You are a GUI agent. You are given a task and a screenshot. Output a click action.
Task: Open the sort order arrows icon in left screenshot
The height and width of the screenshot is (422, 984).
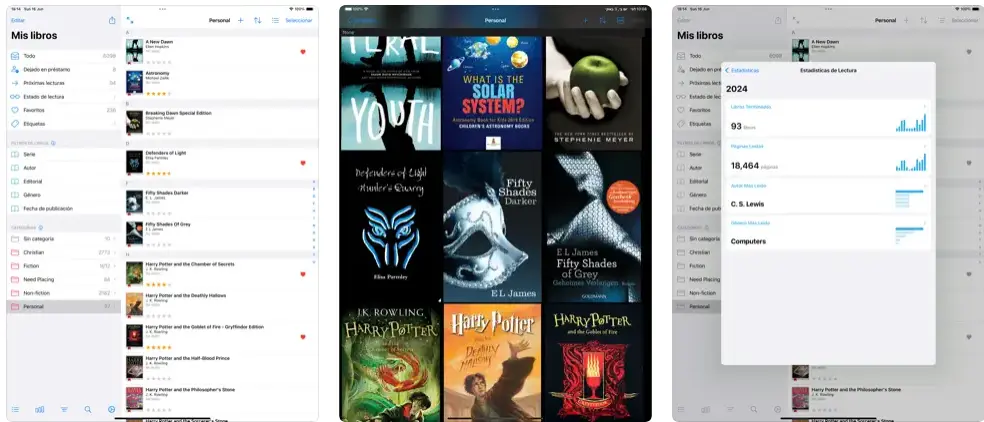pyautogui.click(x=257, y=20)
